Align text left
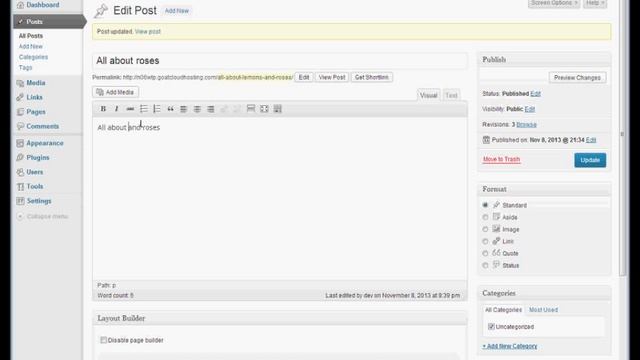Viewport: 640px width, 360px height. (x=184, y=109)
